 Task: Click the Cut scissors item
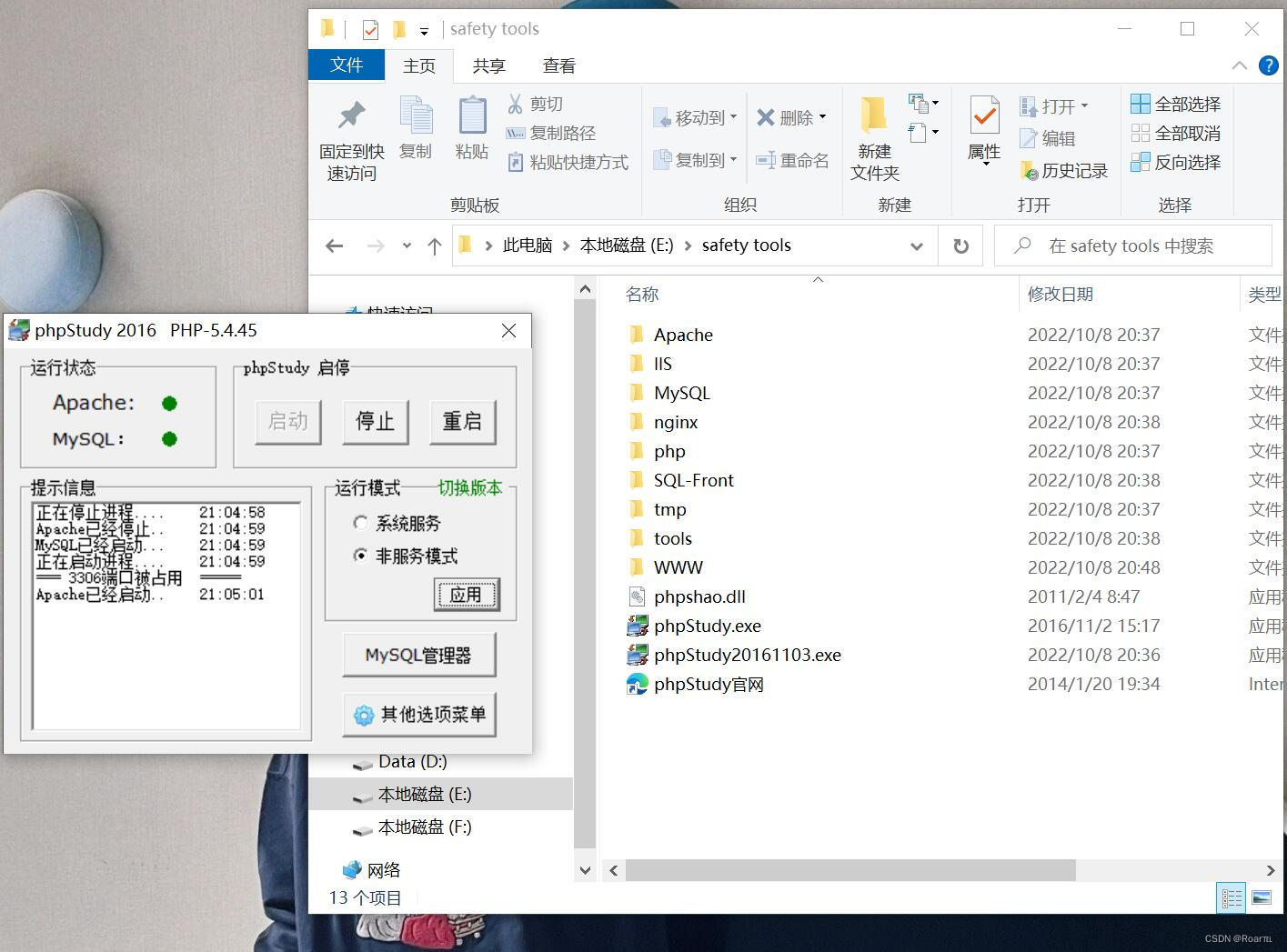pyautogui.click(x=536, y=104)
